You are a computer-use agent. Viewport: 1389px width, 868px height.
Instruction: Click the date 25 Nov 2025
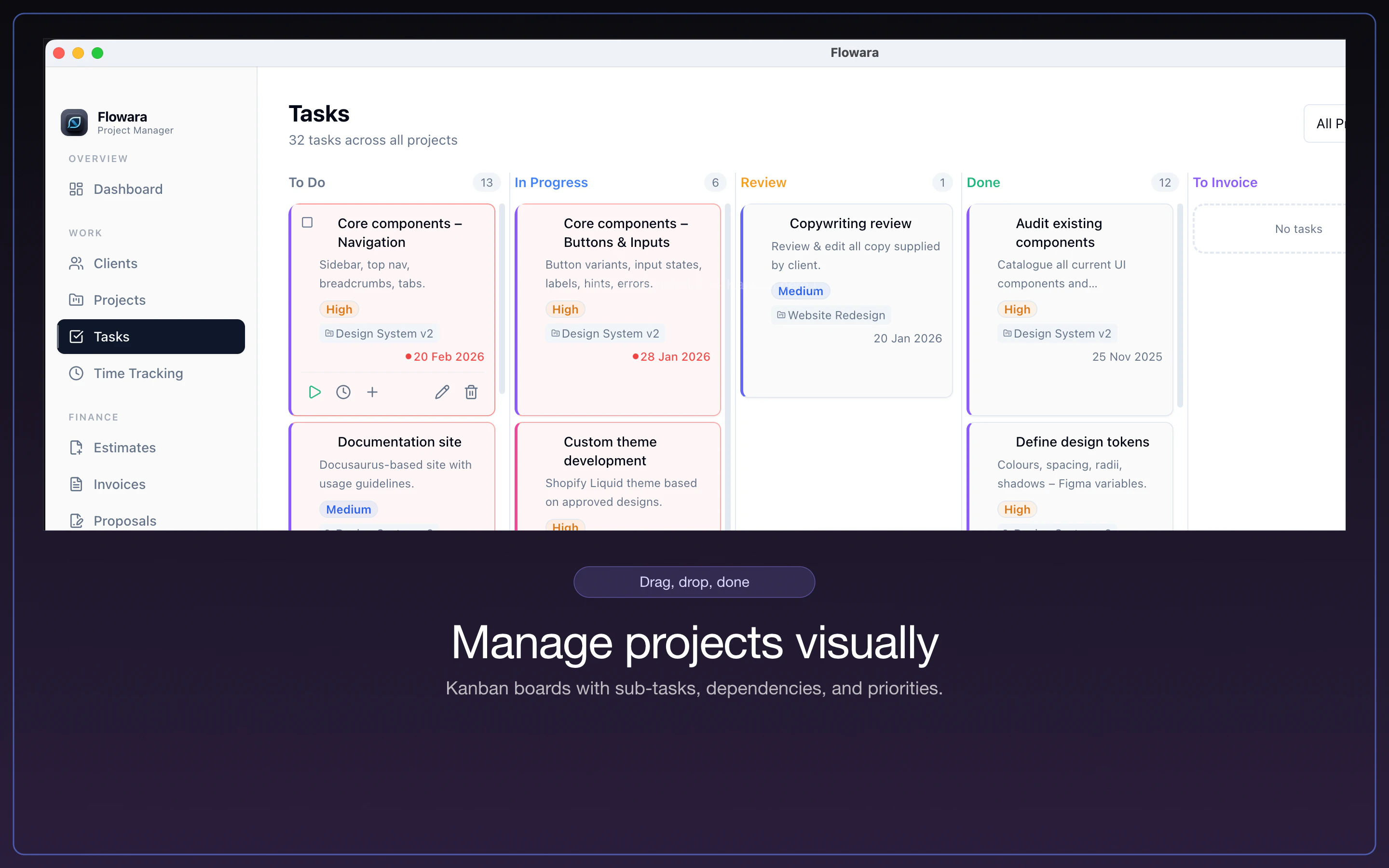tap(1127, 356)
